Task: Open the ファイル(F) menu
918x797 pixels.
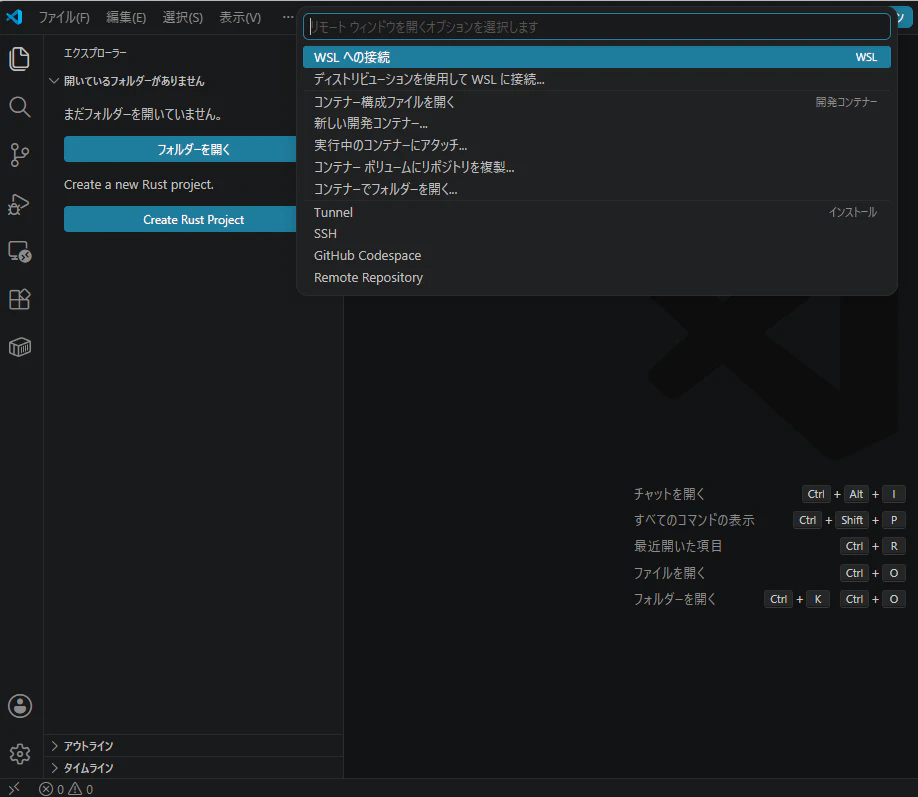Action: pos(64,18)
